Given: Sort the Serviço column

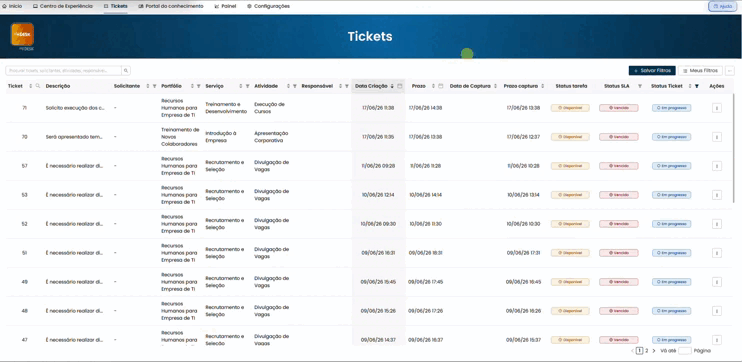Looking at the screenshot, I should point(241,86).
